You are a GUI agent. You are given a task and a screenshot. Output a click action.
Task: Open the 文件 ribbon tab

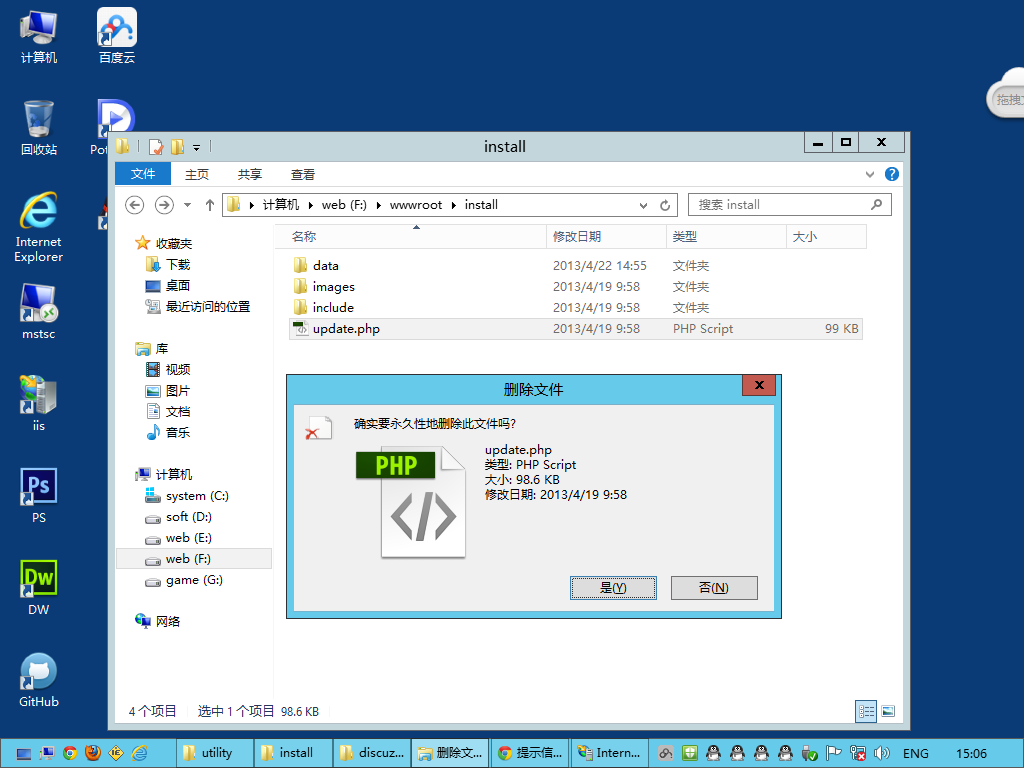point(142,174)
